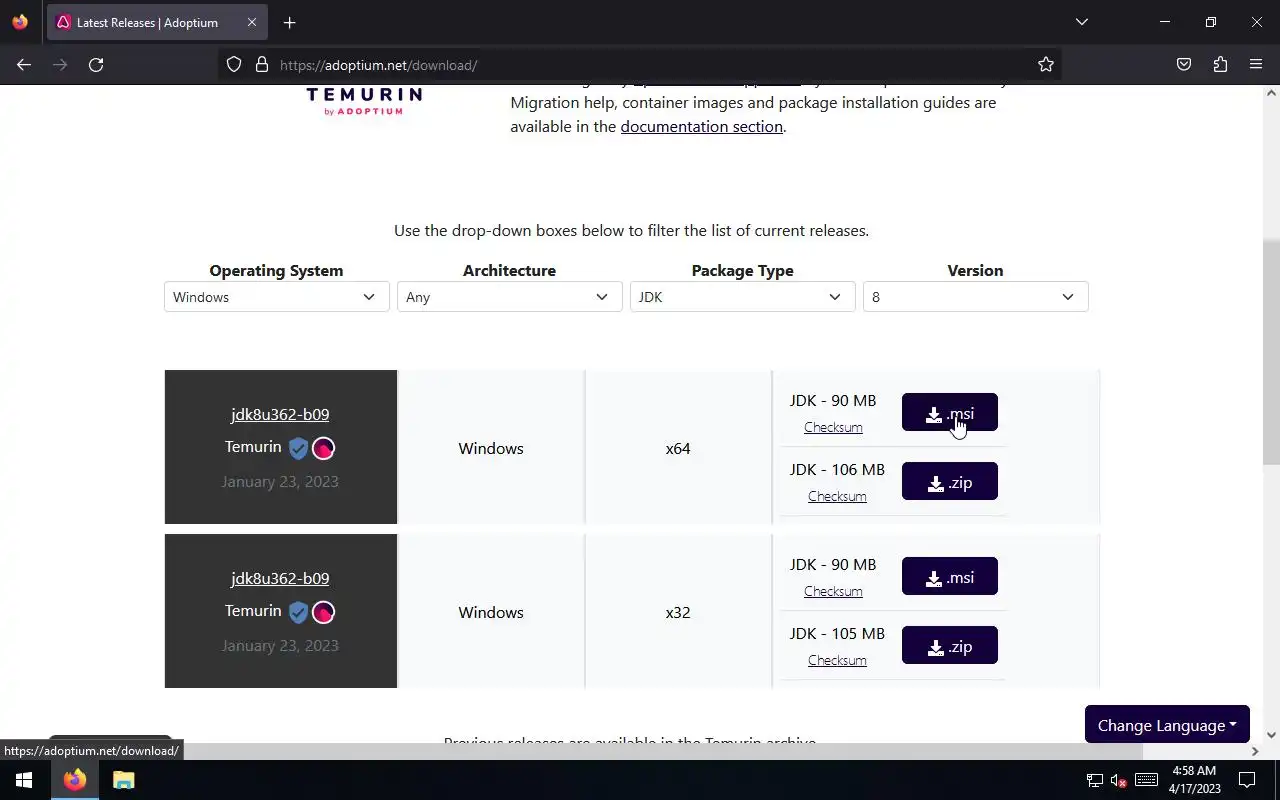Open the Firefox extensions puzzle icon
This screenshot has width=1280, height=800.
pyautogui.click(x=1220, y=64)
